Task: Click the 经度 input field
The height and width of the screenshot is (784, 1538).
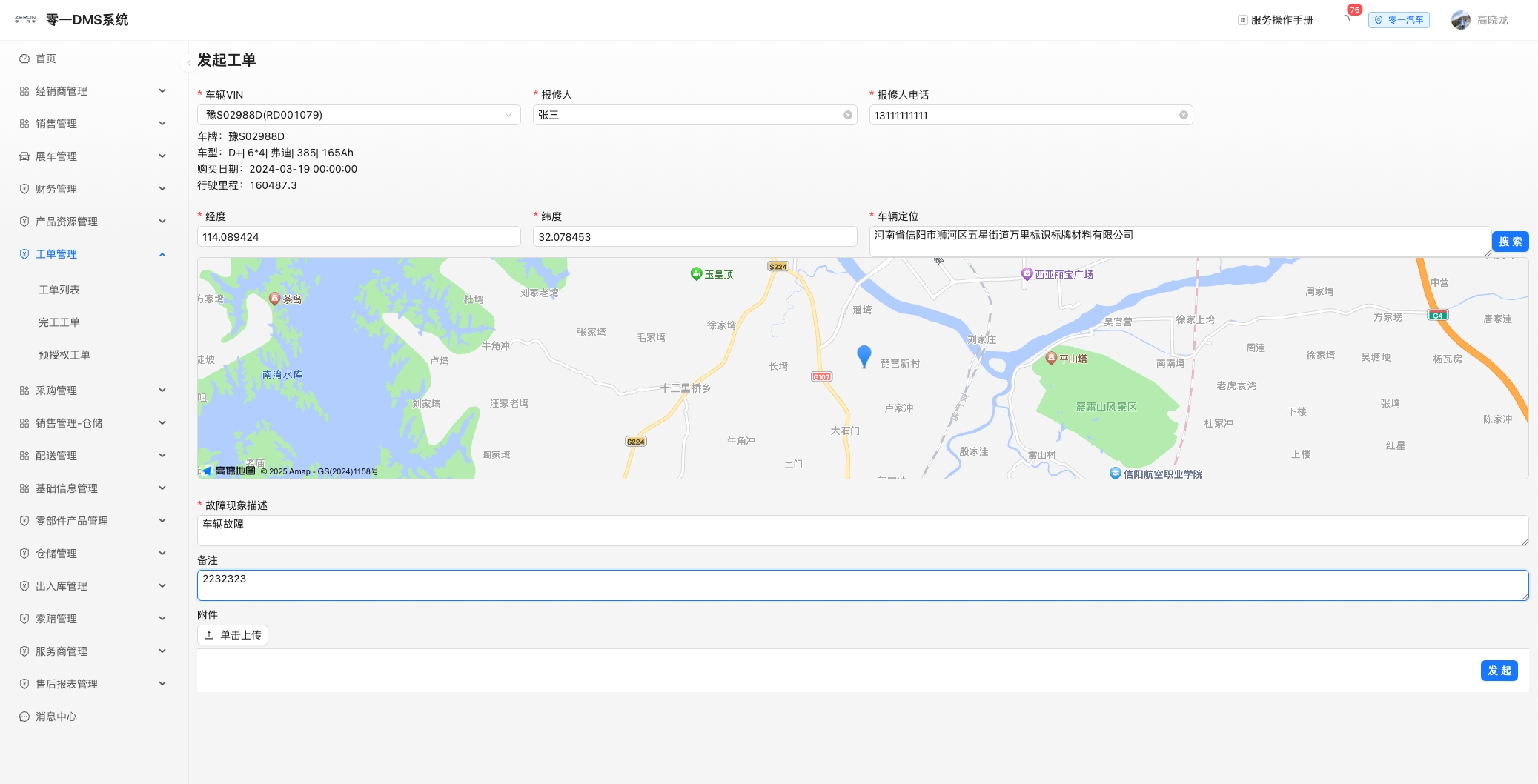Action: tap(359, 237)
